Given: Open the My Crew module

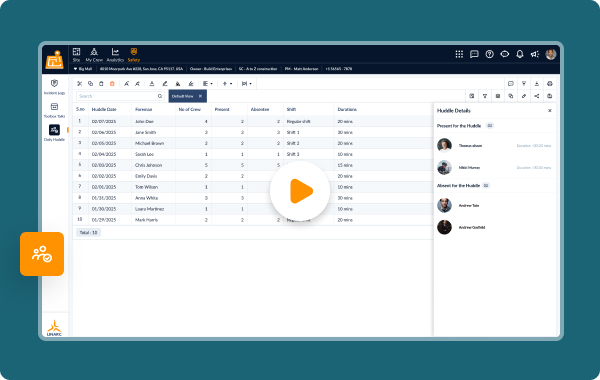Looking at the screenshot, I should pos(94,55).
